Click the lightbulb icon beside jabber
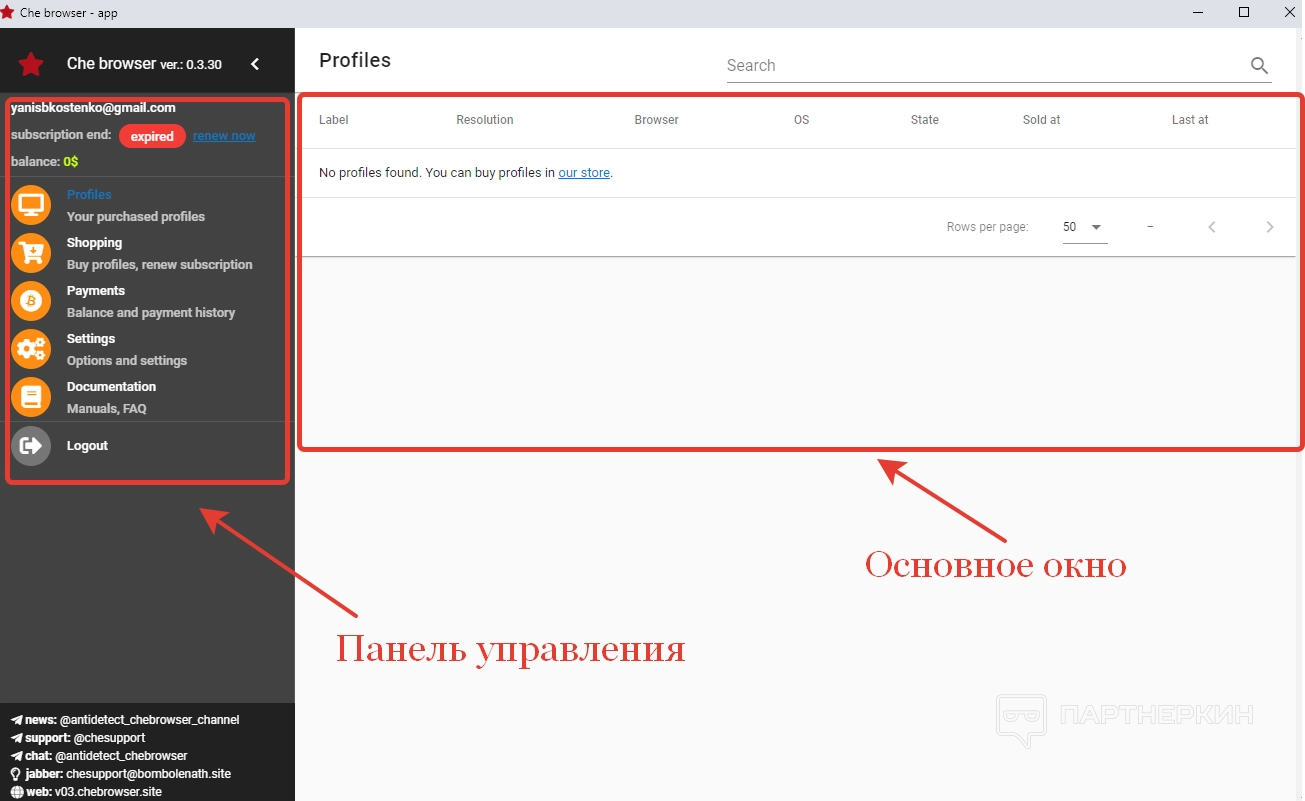The image size is (1305, 801). tap(16, 774)
